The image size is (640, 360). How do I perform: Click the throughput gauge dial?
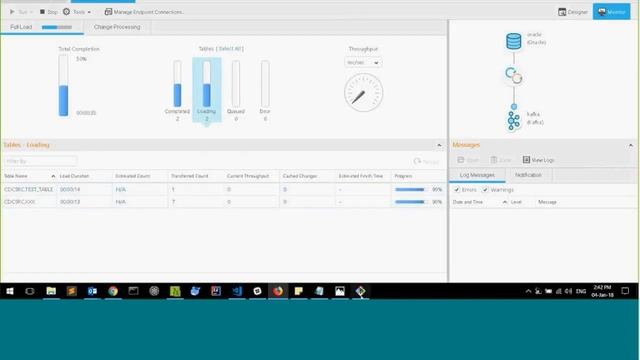(363, 93)
